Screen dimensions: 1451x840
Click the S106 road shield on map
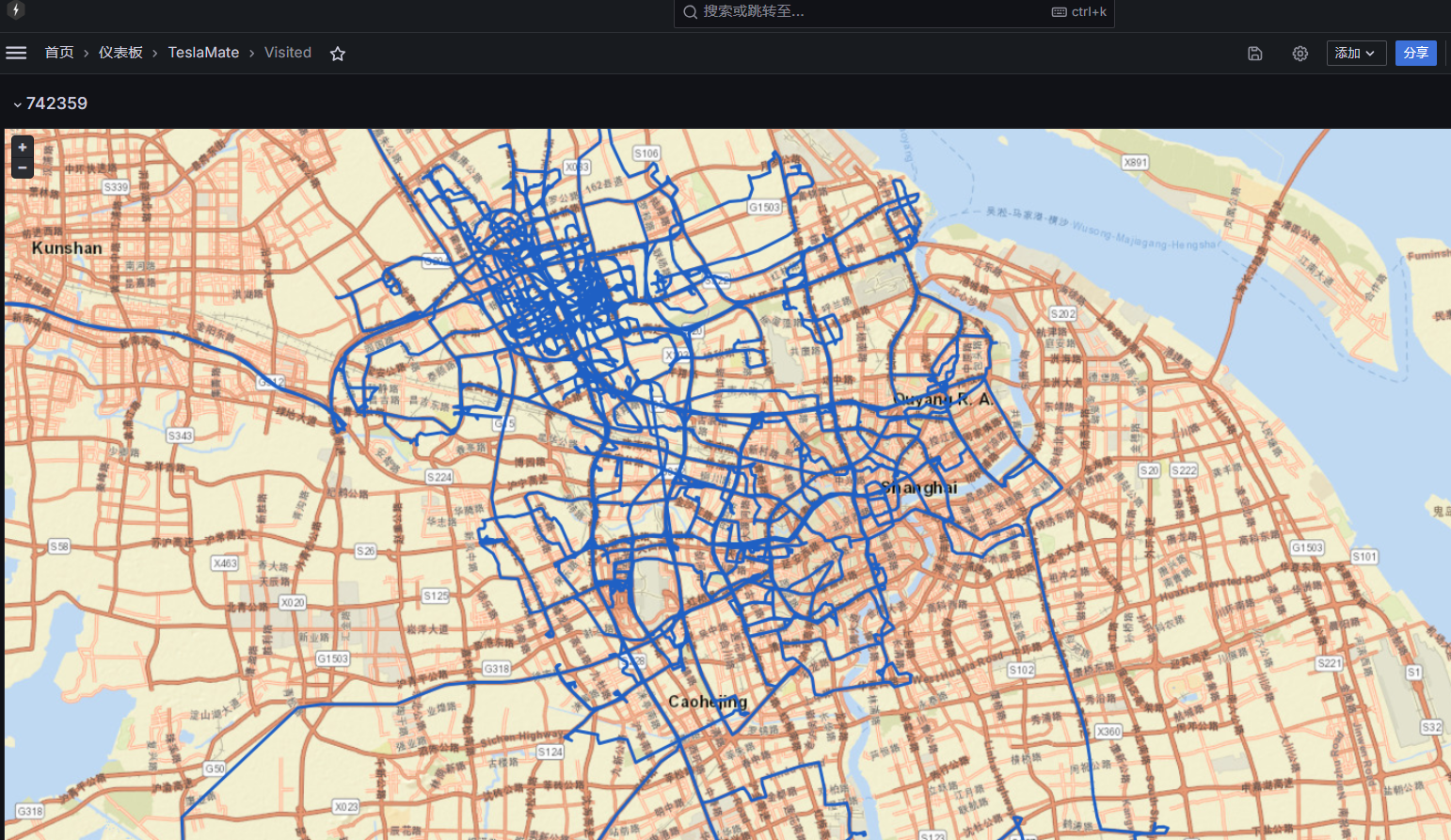pos(646,153)
